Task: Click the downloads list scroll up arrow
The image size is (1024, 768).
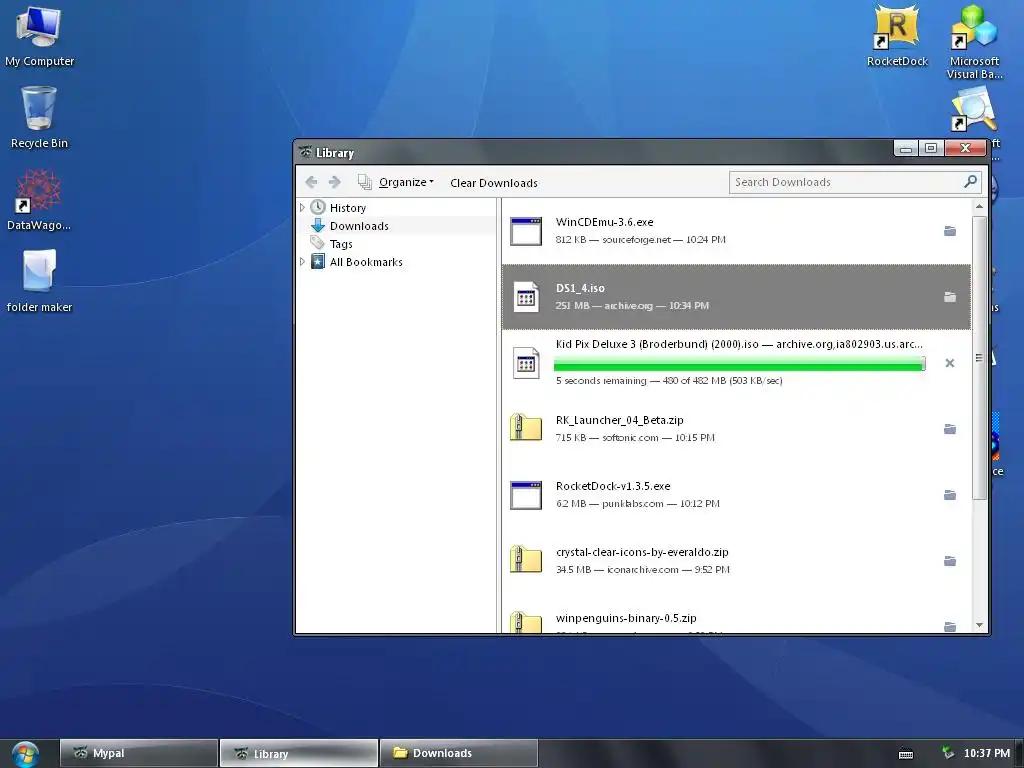Action: (x=979, y=206)
